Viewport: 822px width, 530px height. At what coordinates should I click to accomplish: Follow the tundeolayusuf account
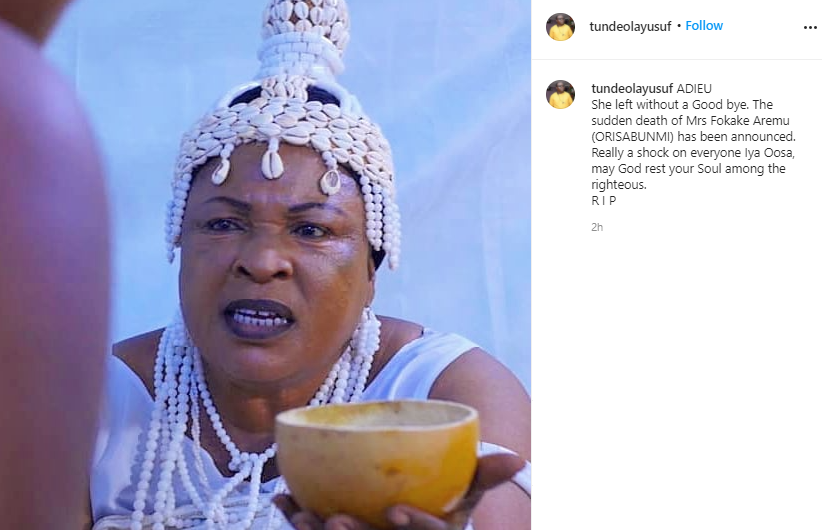click(x=704, y=26)
